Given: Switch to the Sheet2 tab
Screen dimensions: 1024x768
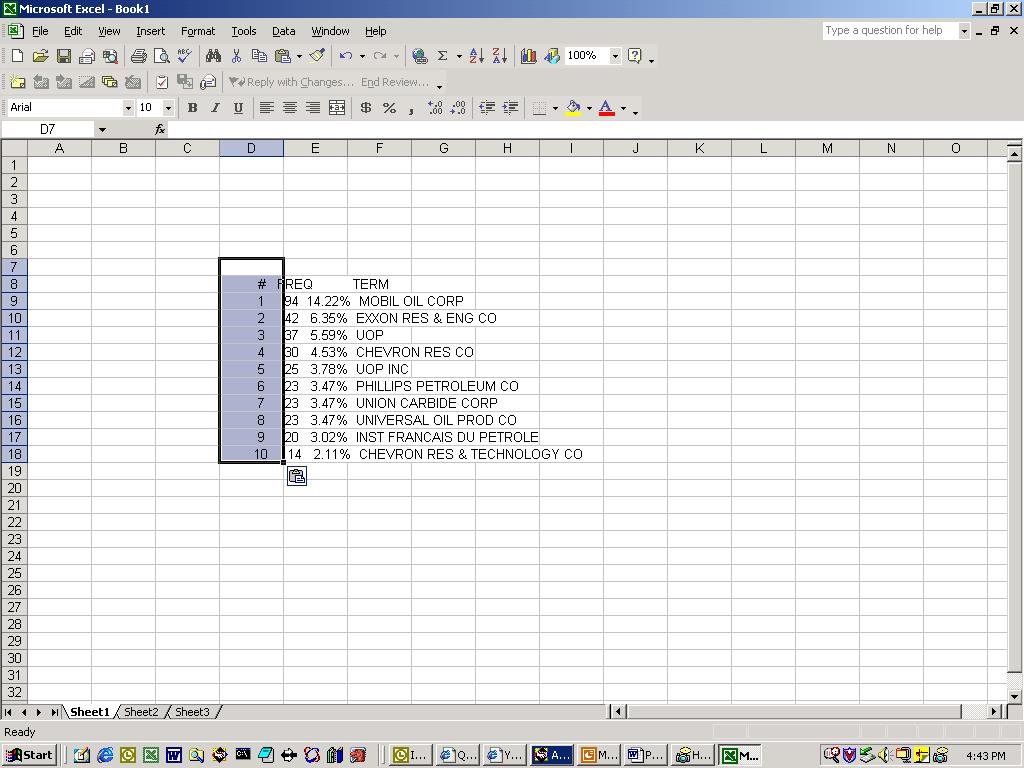Looking at the screenshot, I should [x=141, y=712].
